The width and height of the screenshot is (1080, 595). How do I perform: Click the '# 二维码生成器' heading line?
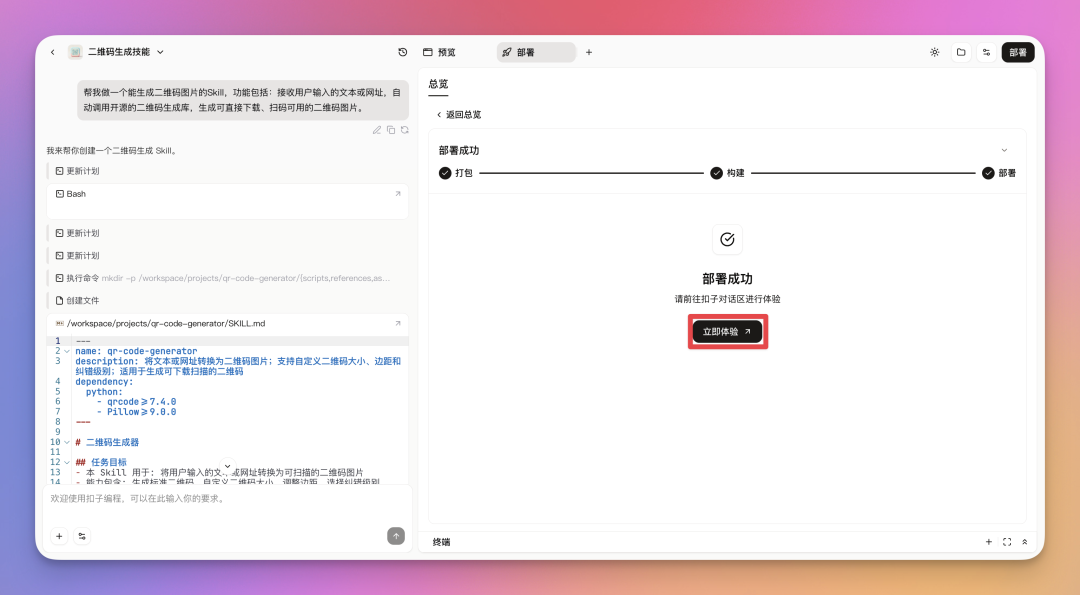tap(107, 442)
